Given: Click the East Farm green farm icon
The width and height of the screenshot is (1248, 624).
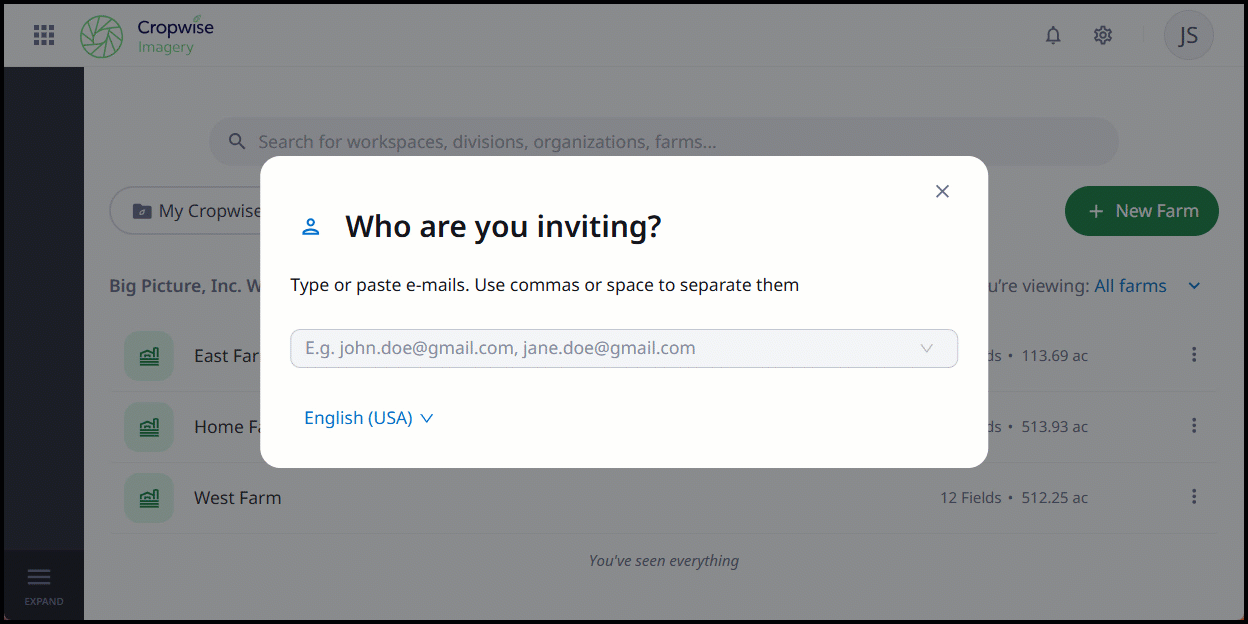Looking at the screenshot, I should coord(148,355).
